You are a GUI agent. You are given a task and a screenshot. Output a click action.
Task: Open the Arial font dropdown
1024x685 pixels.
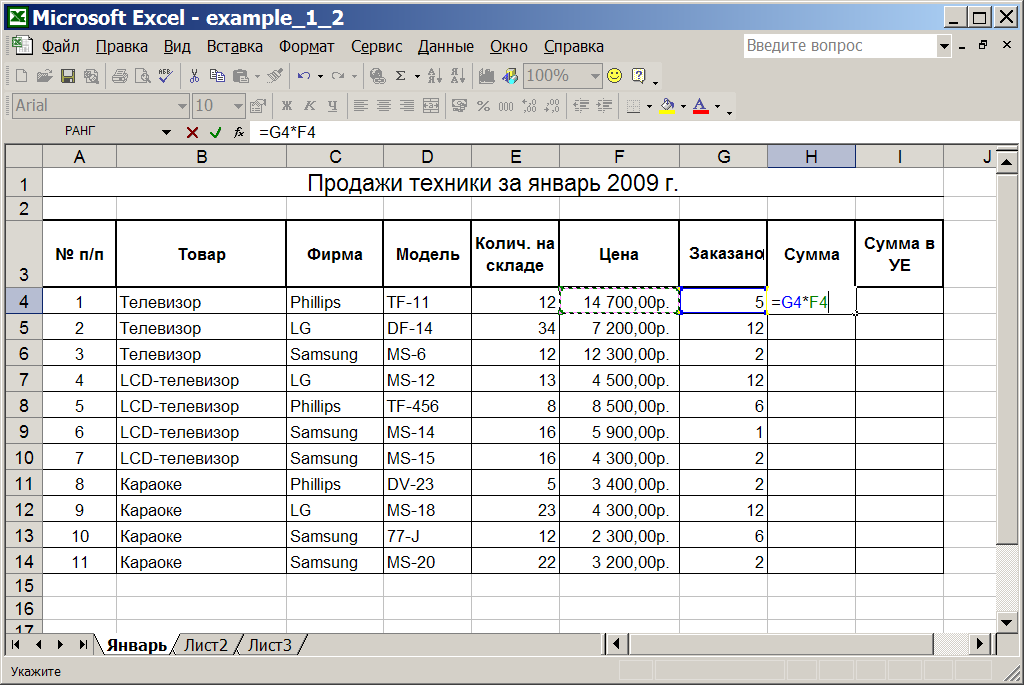pyautogui.click(x=182, y=106)
